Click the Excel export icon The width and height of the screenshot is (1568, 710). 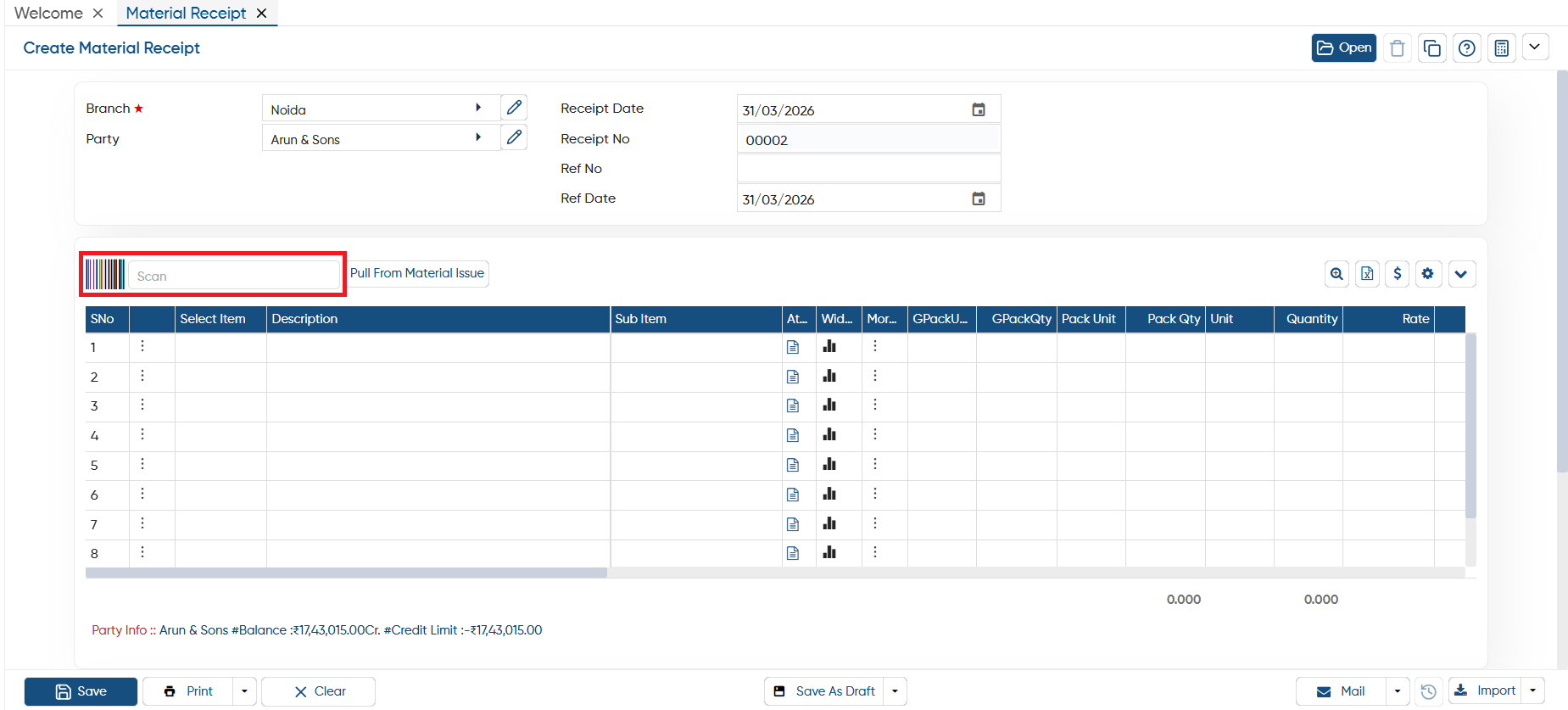coord(1367,274)
